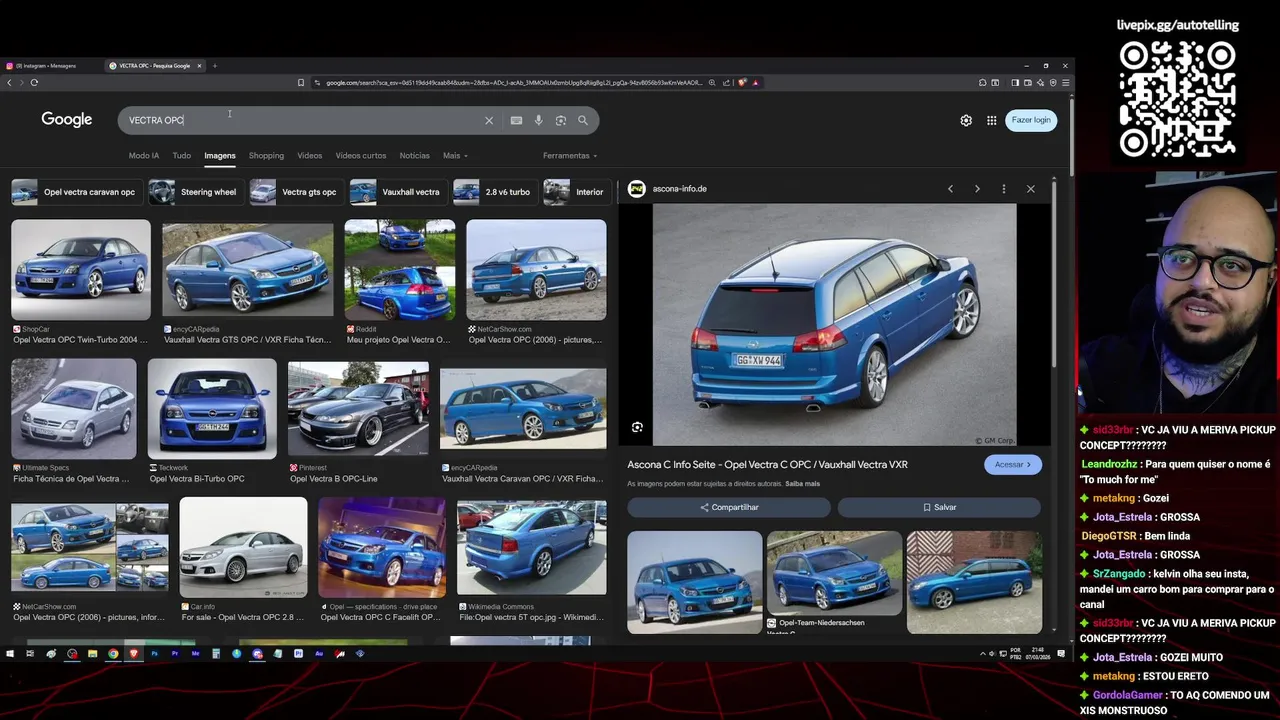The width and height of the screenshot is (1280, 720).
Task: Filter by Opel vectra caravan opc chip
Action: point(75,192)
